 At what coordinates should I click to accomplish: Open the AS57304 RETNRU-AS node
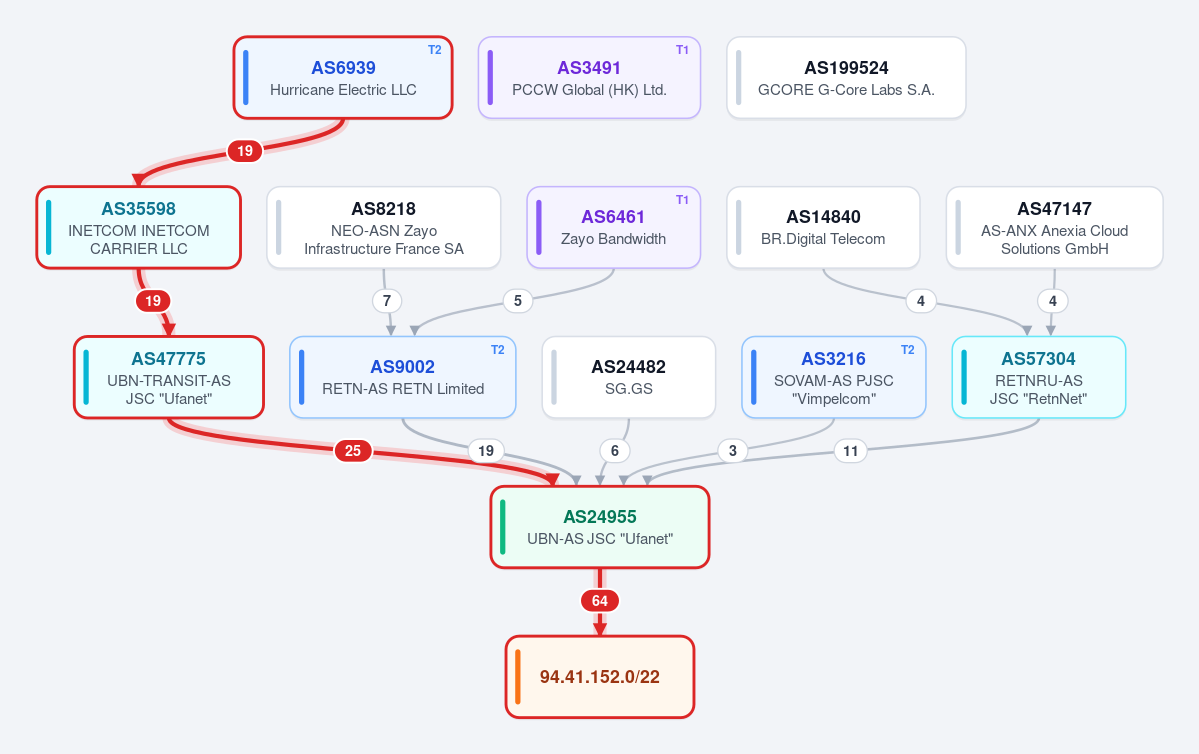click(1038, 378)
